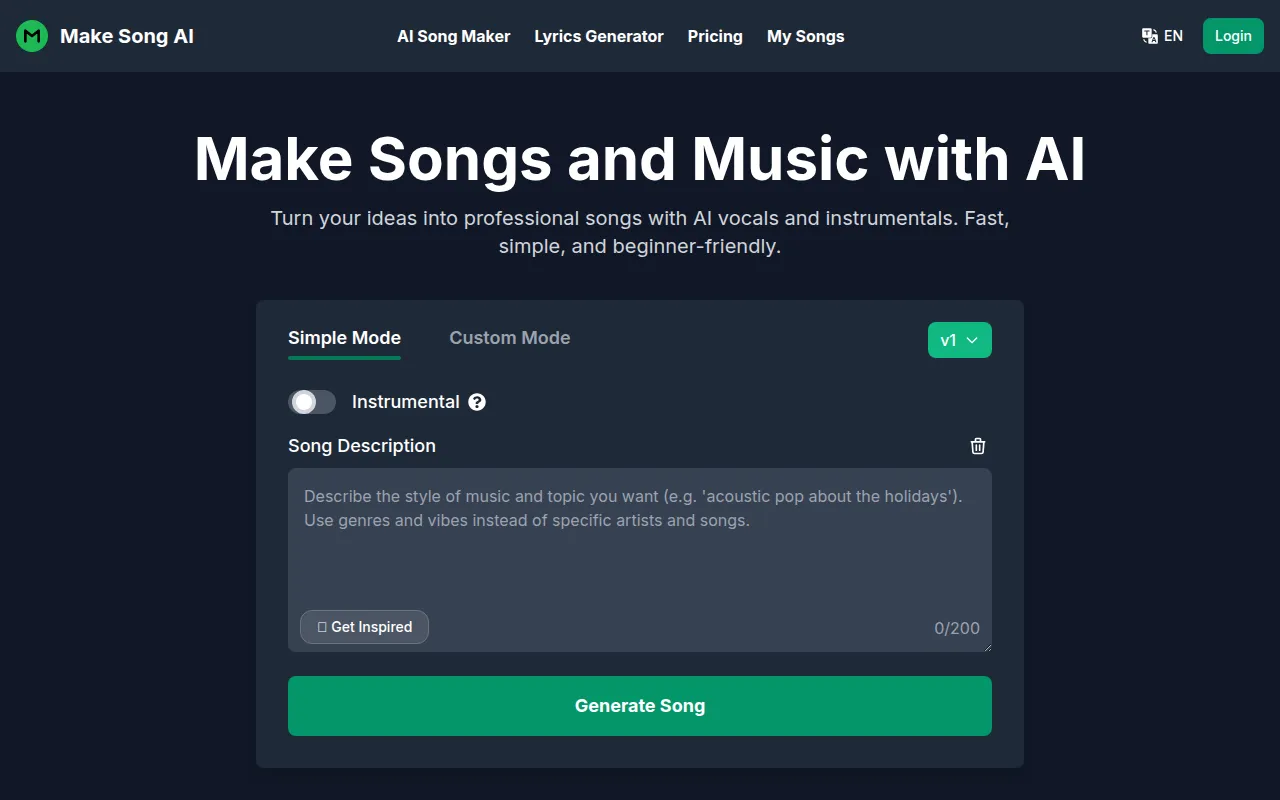This screenshot has width=1280, height=800.
Task: Click the Make Song AI logo icon
Action: 32,36
